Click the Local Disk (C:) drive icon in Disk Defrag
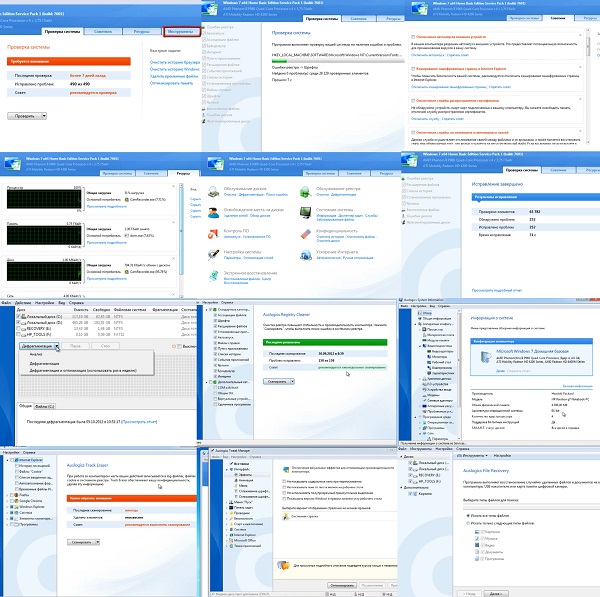 [x=23, y=316]
